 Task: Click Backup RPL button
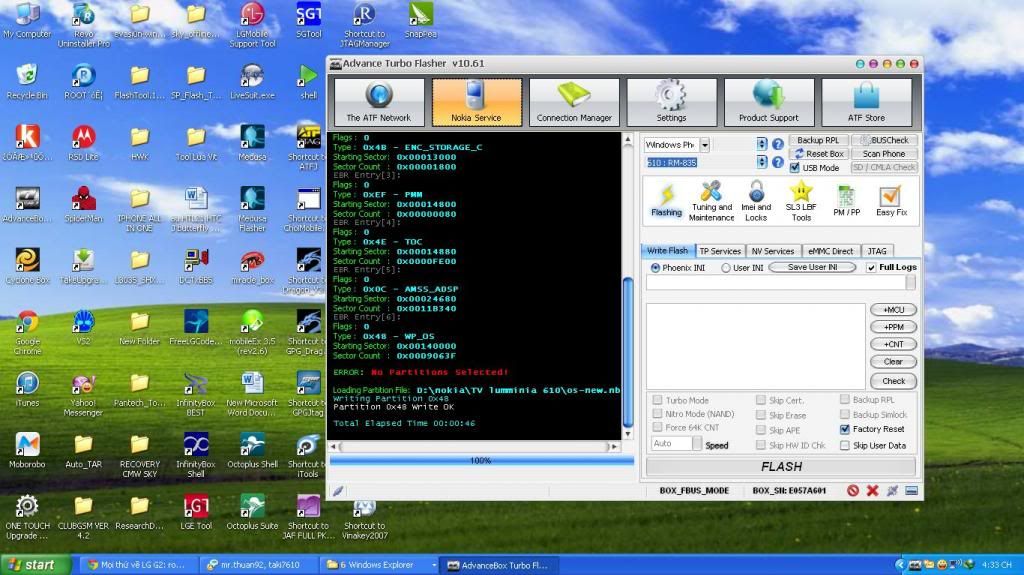click(x=818, y=140)
